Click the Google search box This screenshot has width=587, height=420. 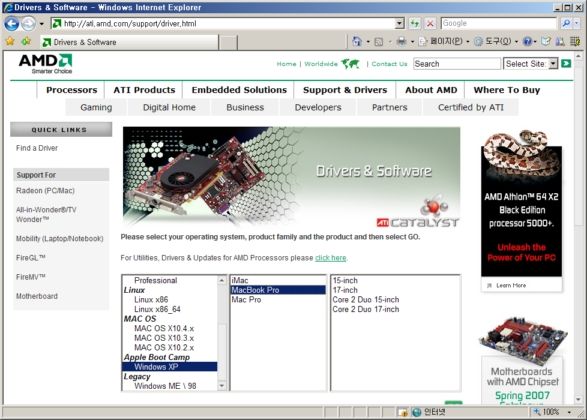pyautogui.click(x=498, y=24)
